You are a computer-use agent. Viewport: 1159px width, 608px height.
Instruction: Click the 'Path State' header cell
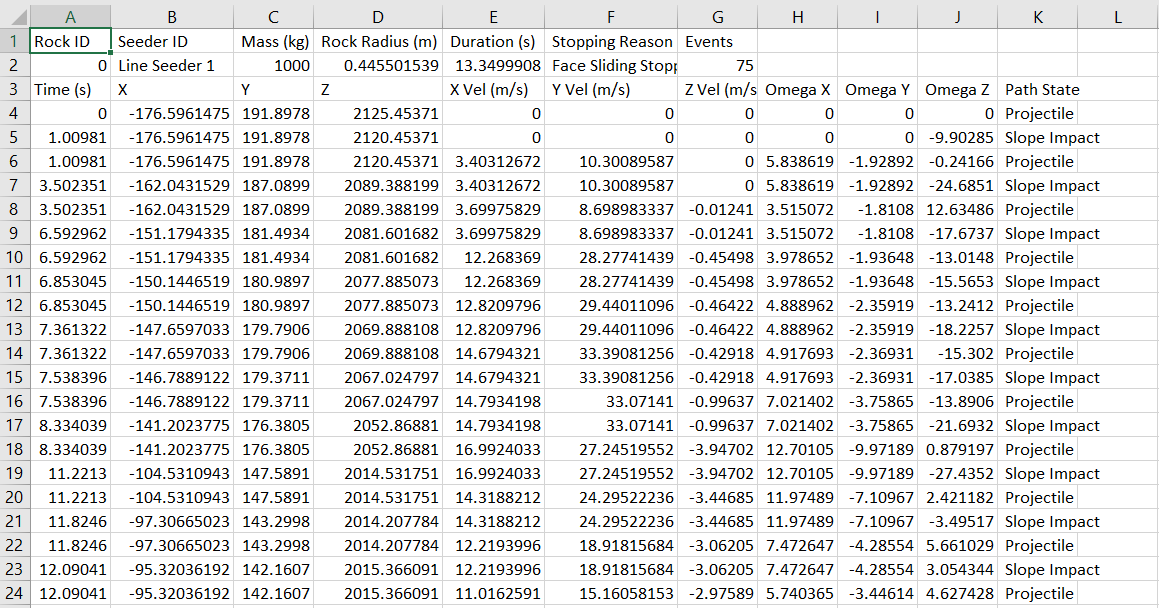(1037, 89)
